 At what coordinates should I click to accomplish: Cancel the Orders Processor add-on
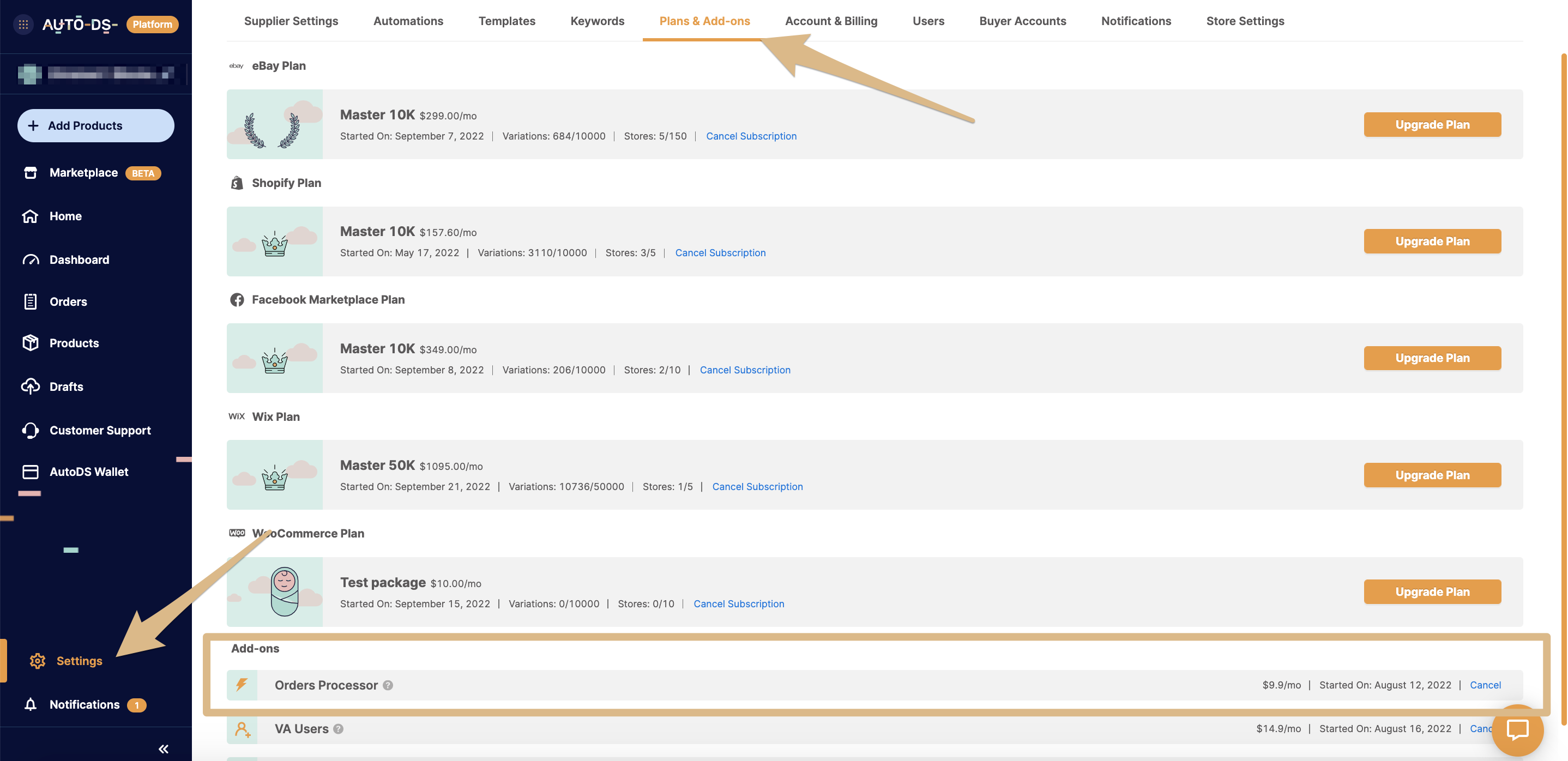click(1485, 685)
